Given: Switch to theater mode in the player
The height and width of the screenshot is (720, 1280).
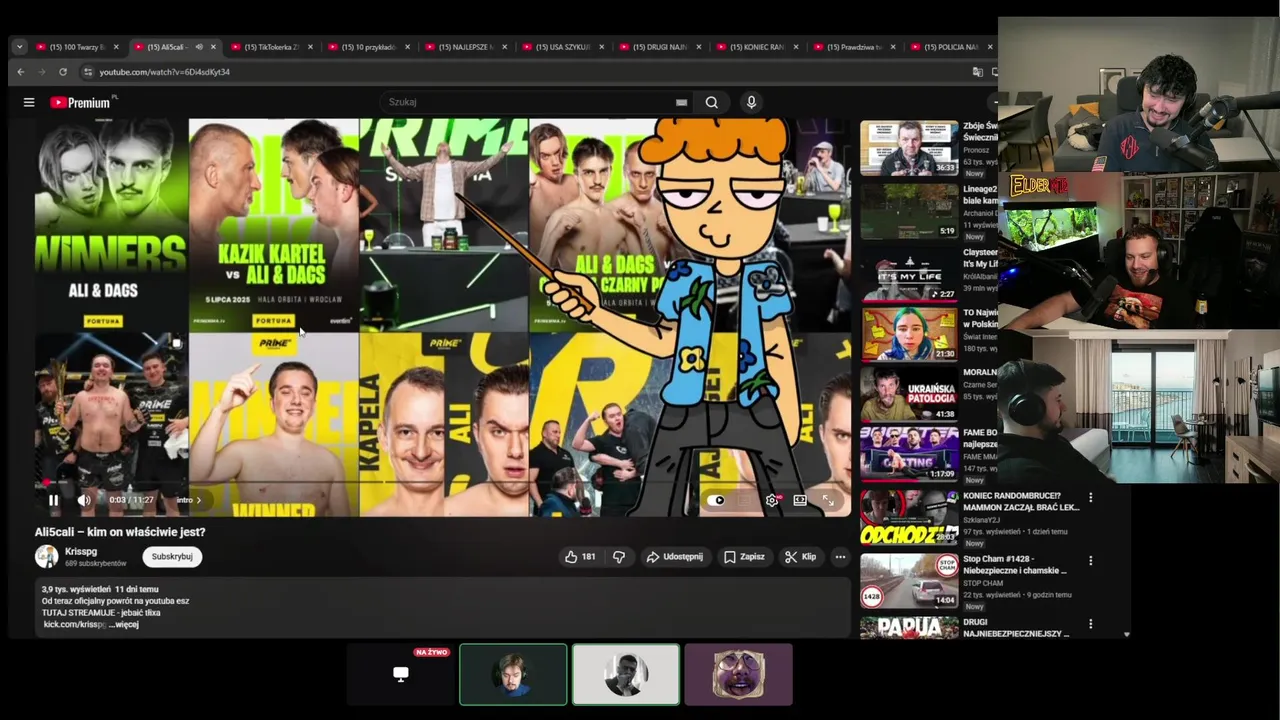Looking at the screenshot, I should point(800,500).
